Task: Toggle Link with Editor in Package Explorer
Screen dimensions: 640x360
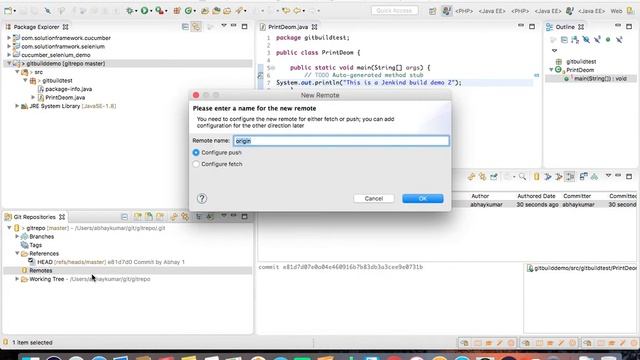Action: pyautogui.click(x=196, y=27)
